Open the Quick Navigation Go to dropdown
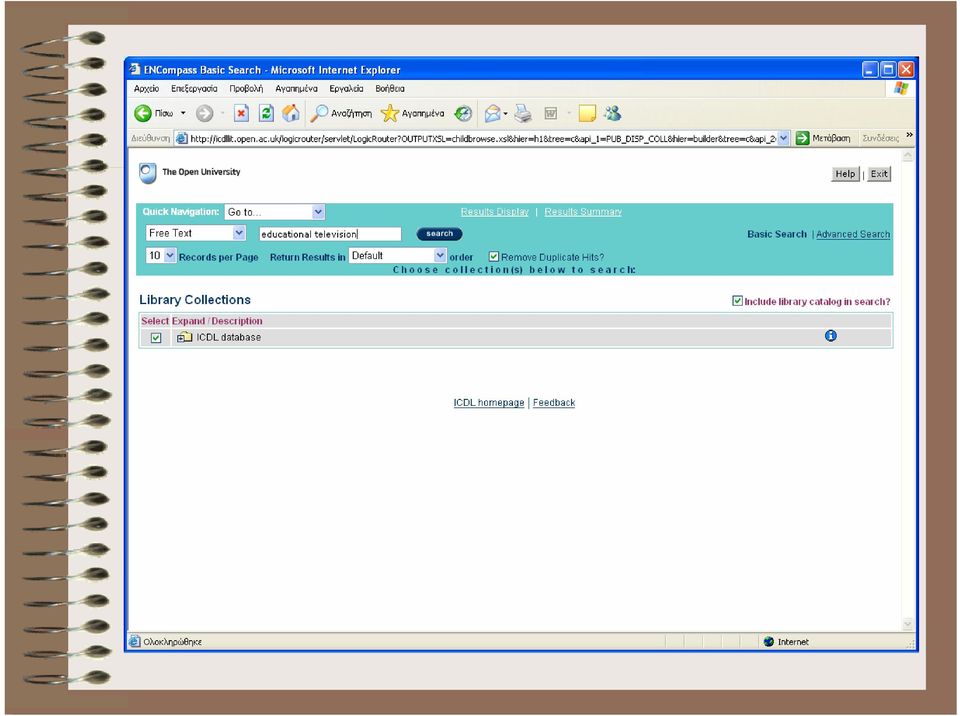Screen dimensions: 960x716 point(318,212)
